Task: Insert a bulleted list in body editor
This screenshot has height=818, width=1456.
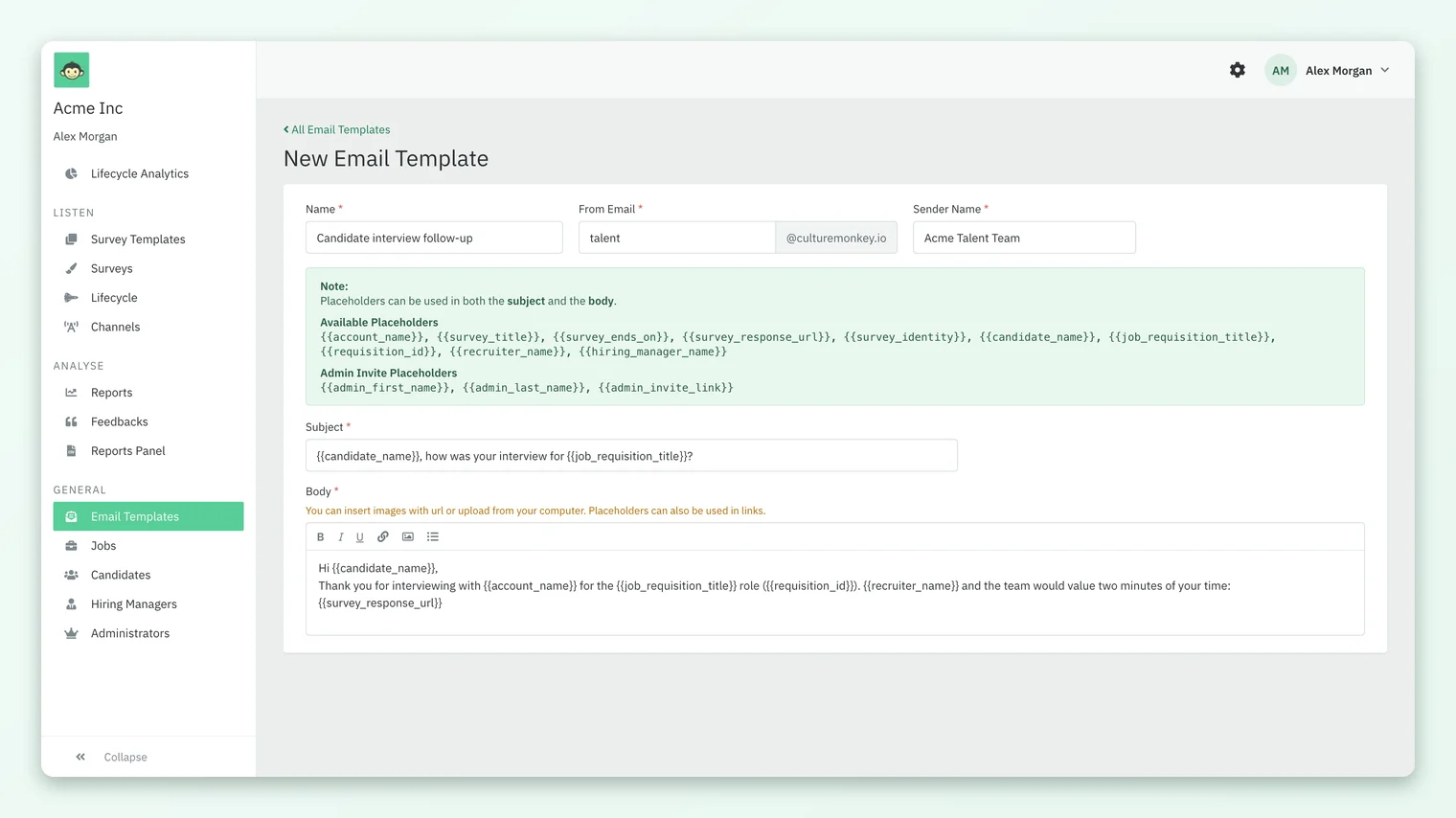Action: (433, 537)
